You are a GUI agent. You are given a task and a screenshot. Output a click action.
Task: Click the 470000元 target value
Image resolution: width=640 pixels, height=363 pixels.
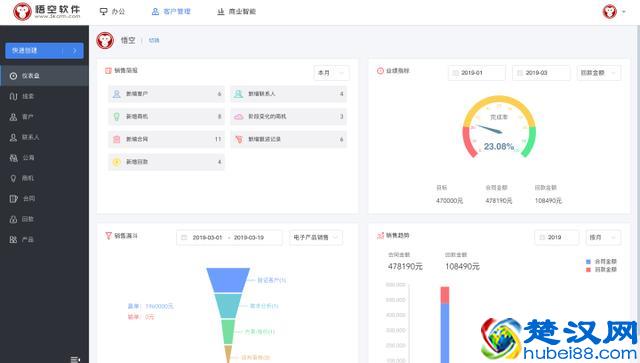[x=449, y=200]
